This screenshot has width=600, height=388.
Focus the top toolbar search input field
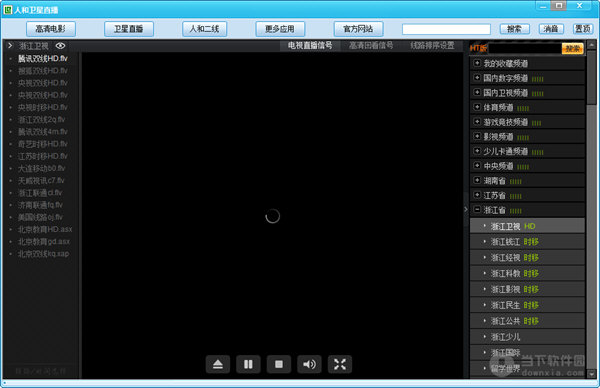click(446, 29)
